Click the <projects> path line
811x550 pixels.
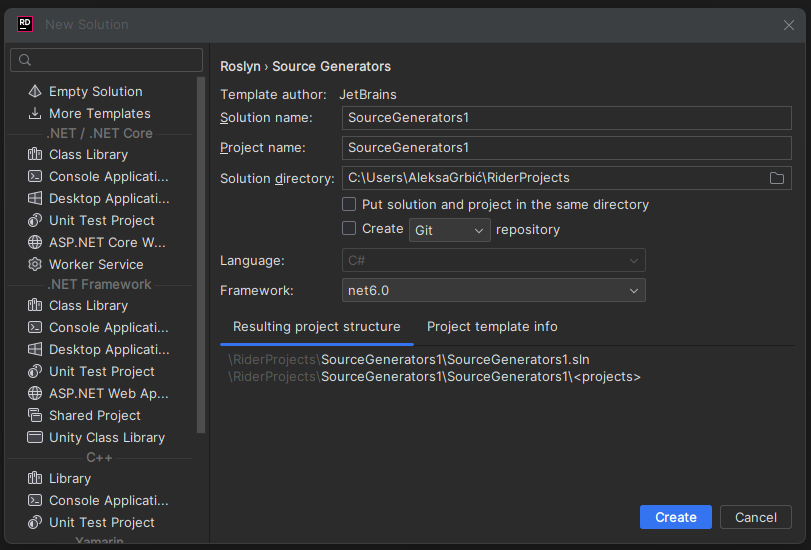434,376
